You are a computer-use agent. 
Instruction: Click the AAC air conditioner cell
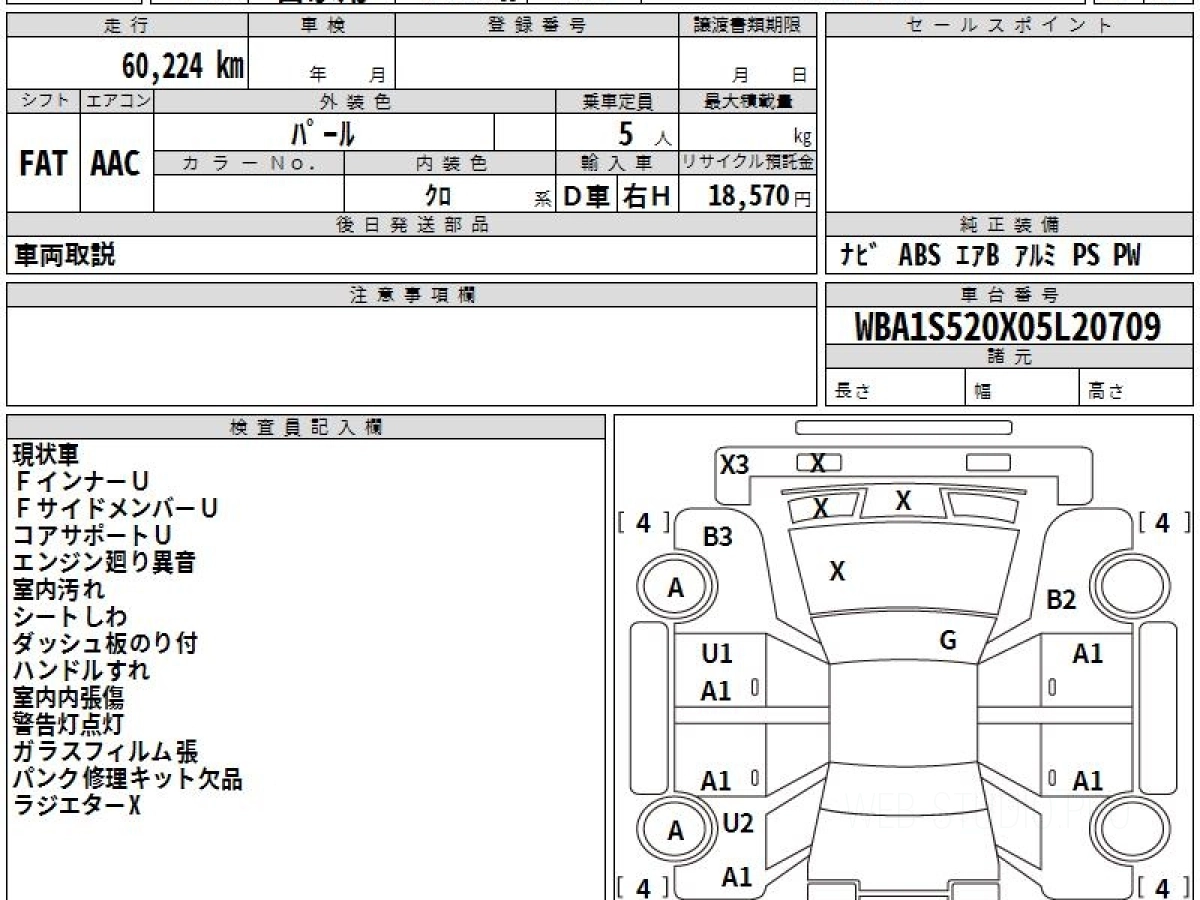click(116, 164)
